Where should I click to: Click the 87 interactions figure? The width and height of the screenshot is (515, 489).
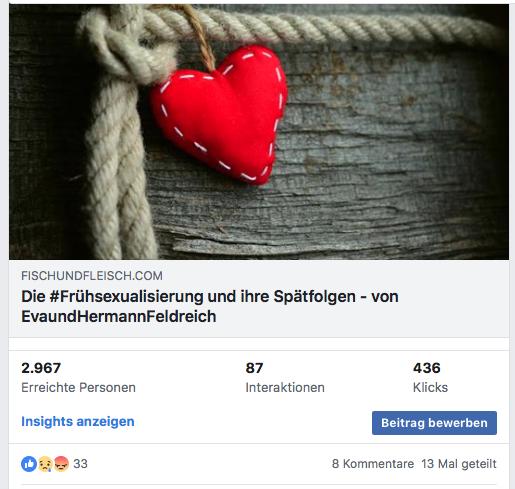(x=254, y=368)
